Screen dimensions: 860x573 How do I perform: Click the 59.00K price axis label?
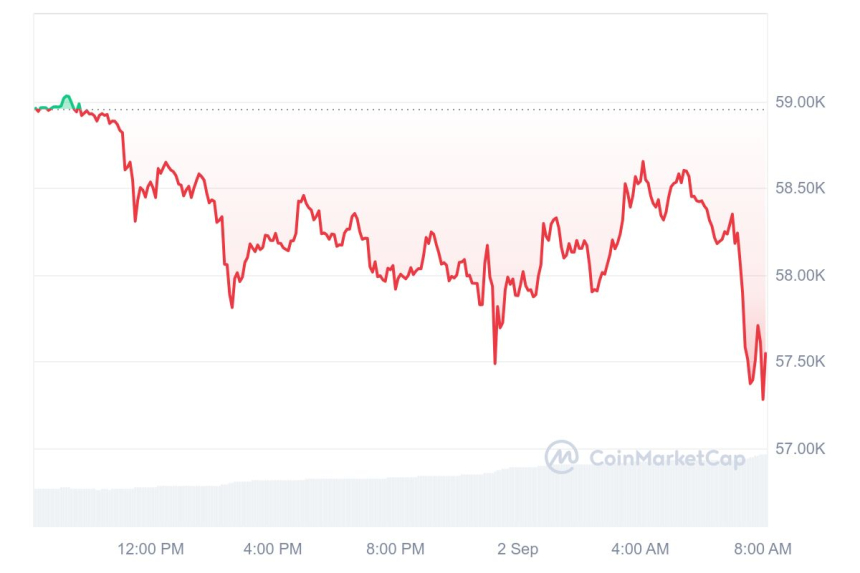[800, 102]
